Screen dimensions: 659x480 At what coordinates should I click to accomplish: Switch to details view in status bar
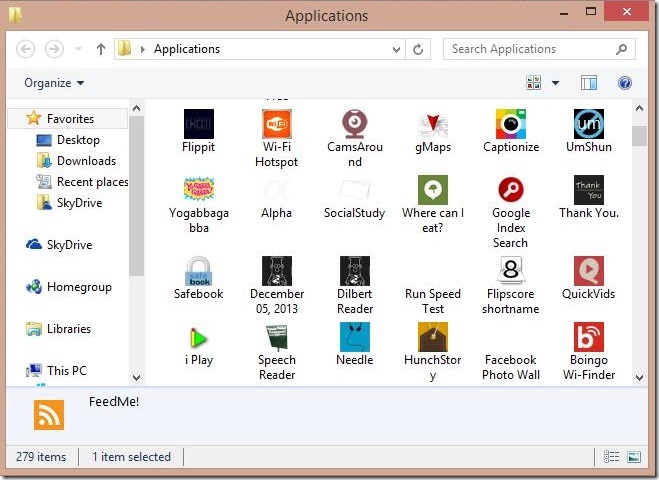(x=613, y=457)
